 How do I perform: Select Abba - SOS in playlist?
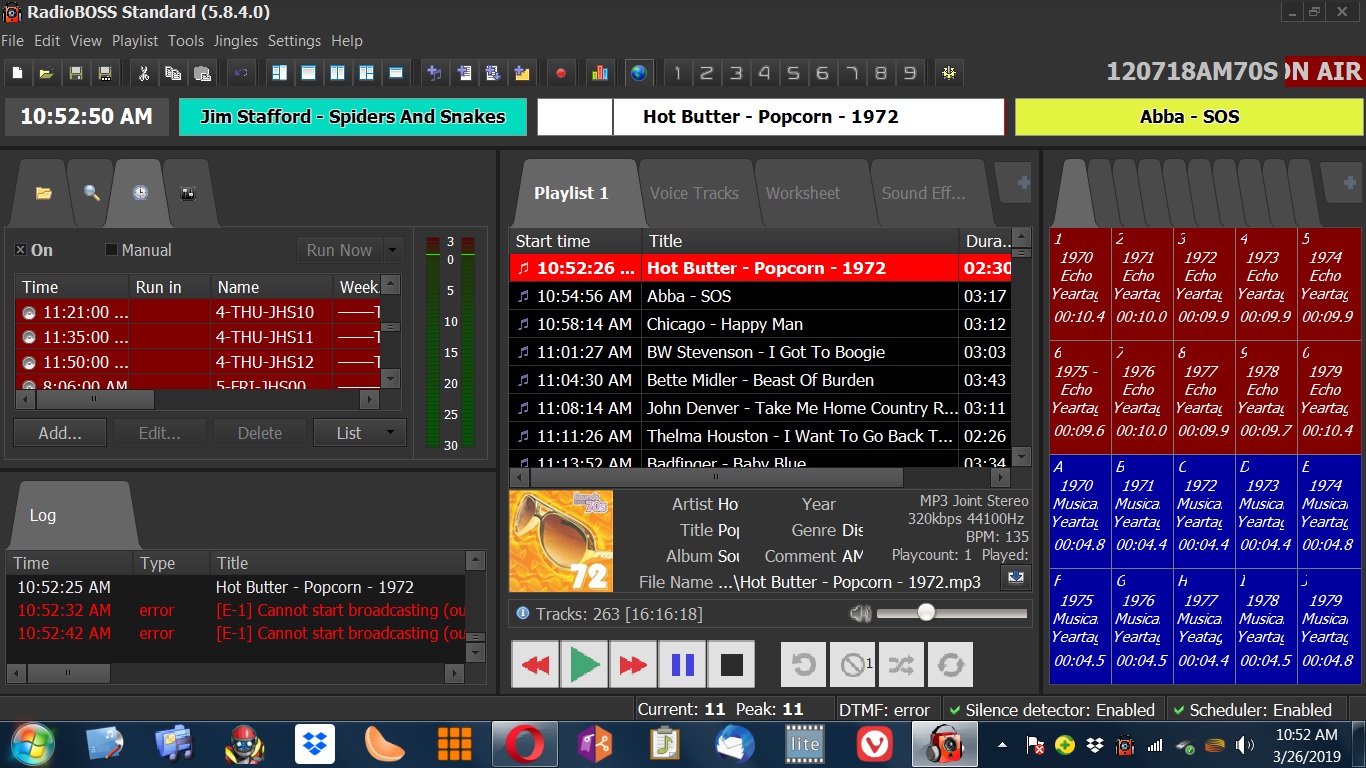click(x=760, y=296)
